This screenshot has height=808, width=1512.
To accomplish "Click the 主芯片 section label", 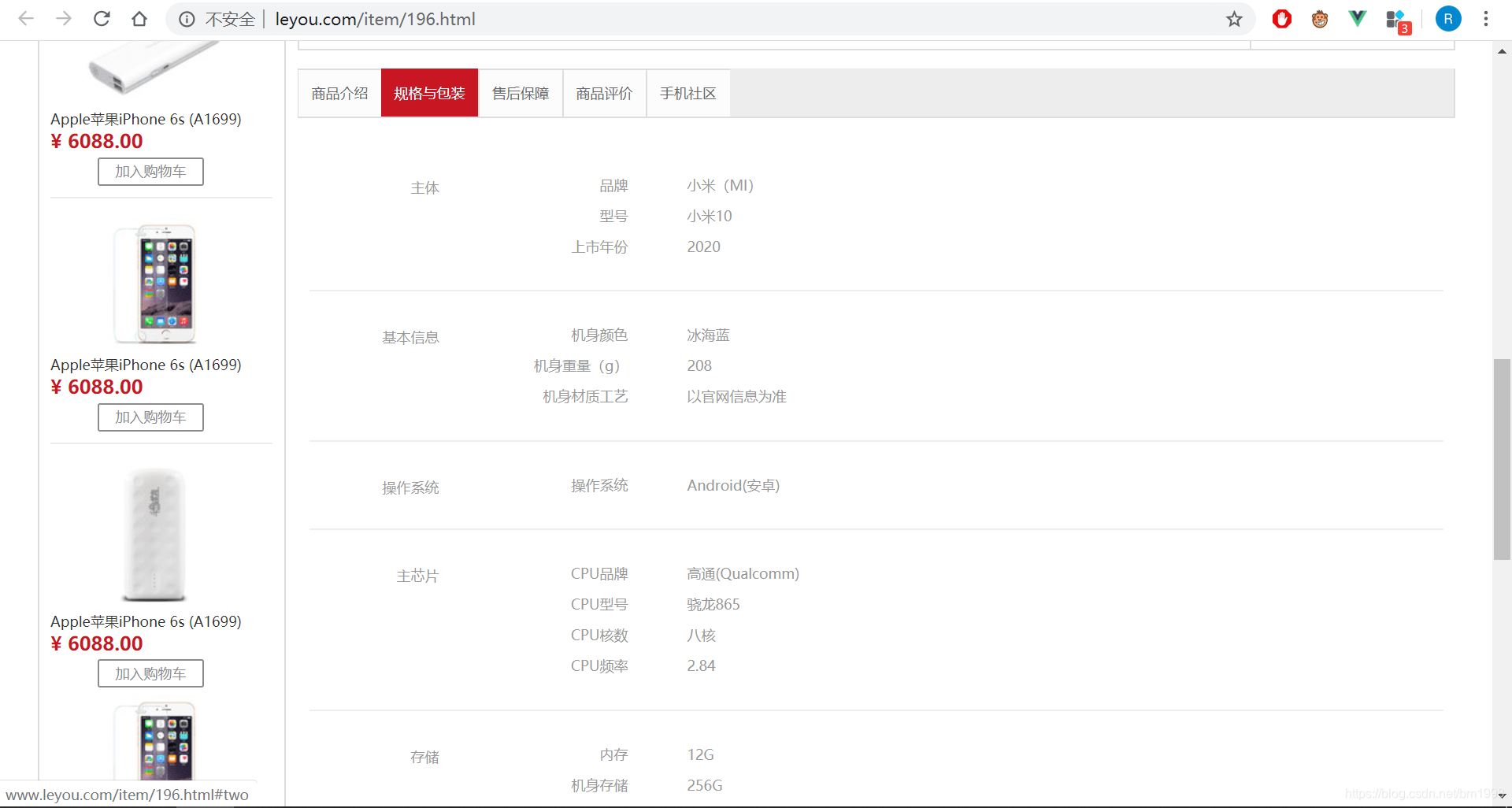I will [x=417, y=576].
